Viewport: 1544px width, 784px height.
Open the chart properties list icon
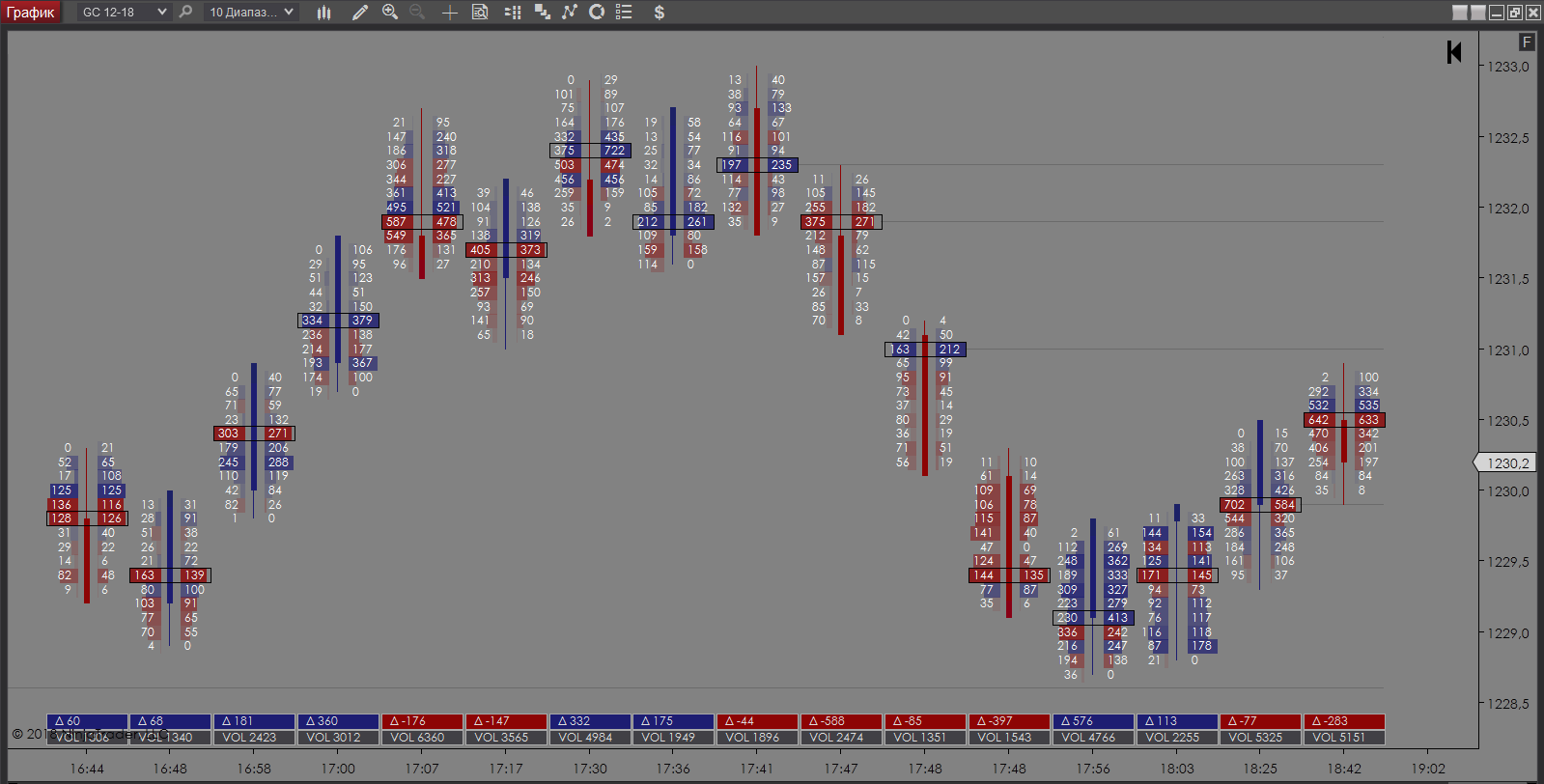click(624, 13)
